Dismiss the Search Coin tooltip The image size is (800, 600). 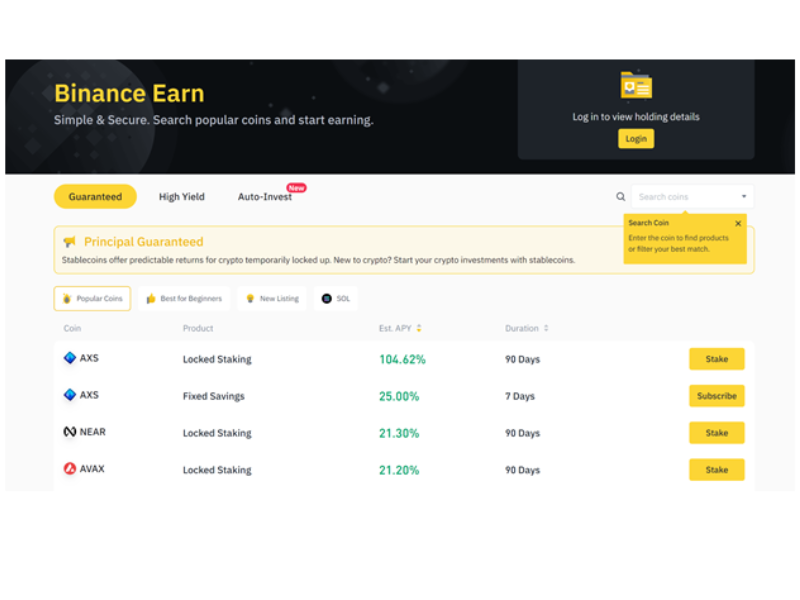pos(737,222)
